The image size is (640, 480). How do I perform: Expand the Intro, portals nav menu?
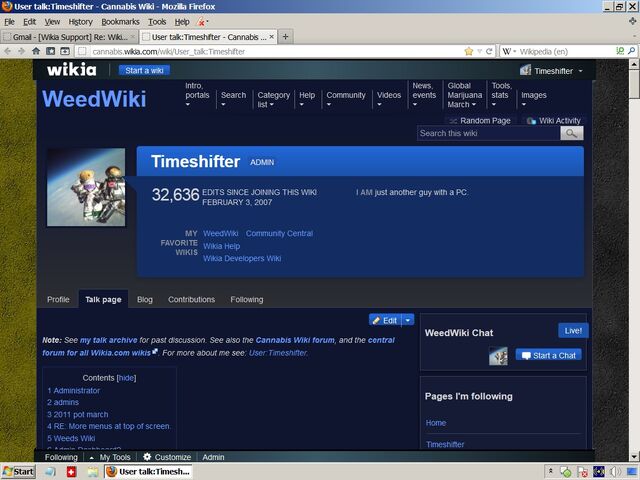tap(197, 95)
